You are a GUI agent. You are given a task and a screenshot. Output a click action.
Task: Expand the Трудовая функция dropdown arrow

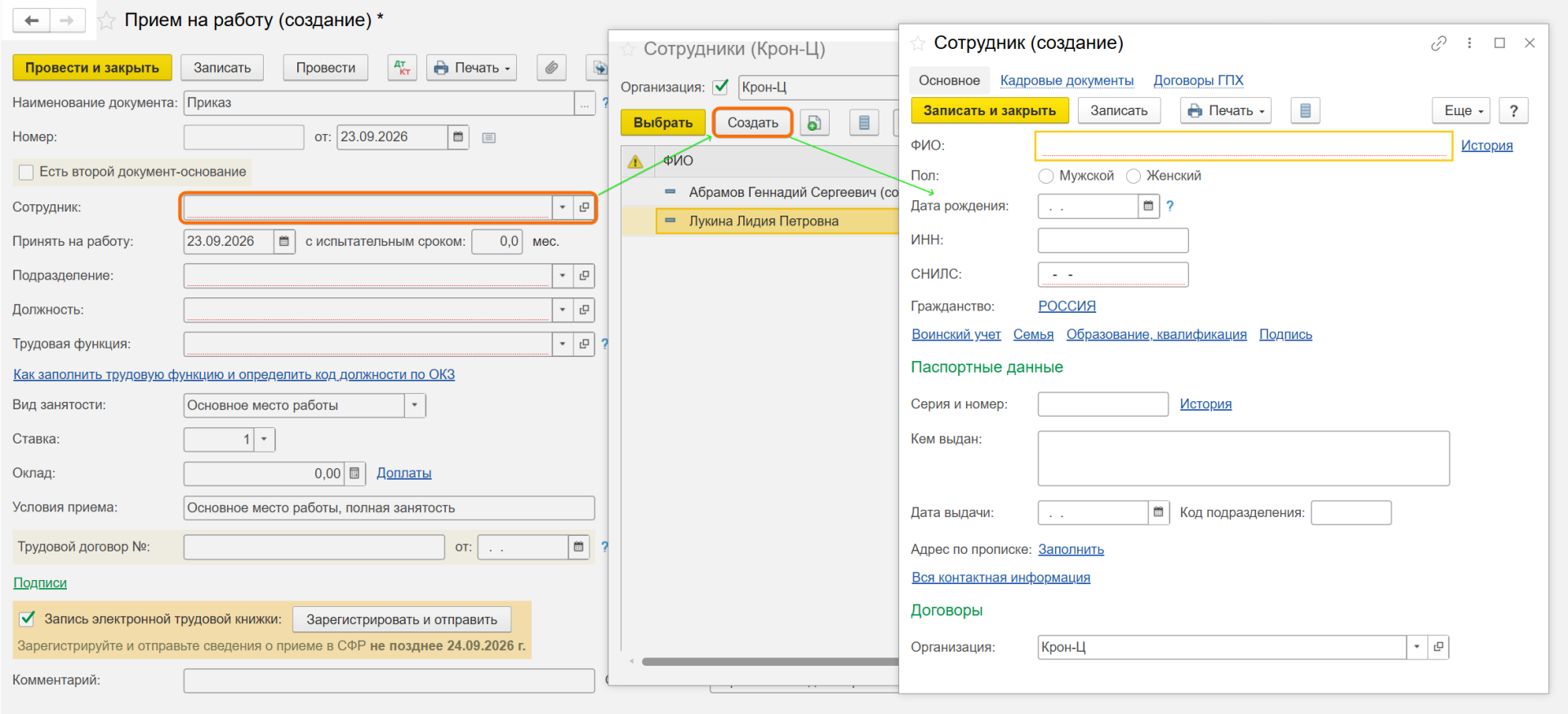(563, 345)
